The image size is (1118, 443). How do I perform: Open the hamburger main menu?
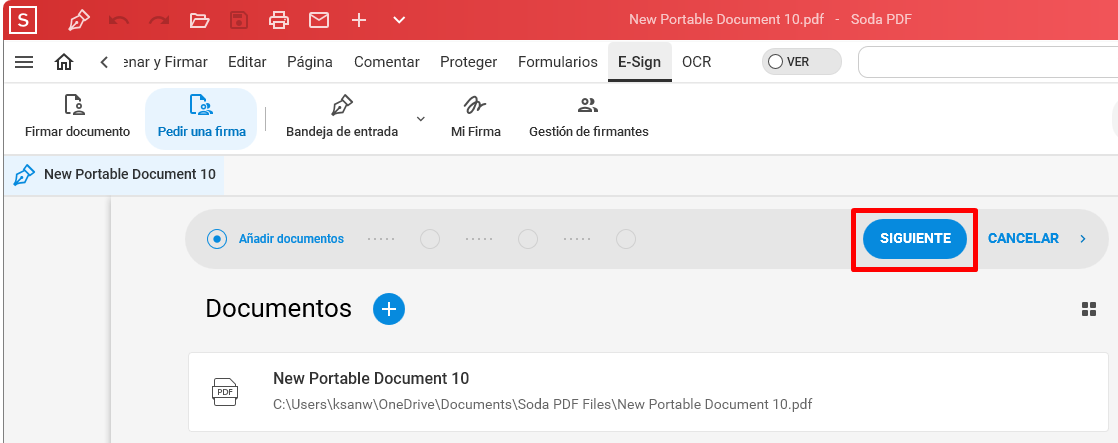(24, 62)
